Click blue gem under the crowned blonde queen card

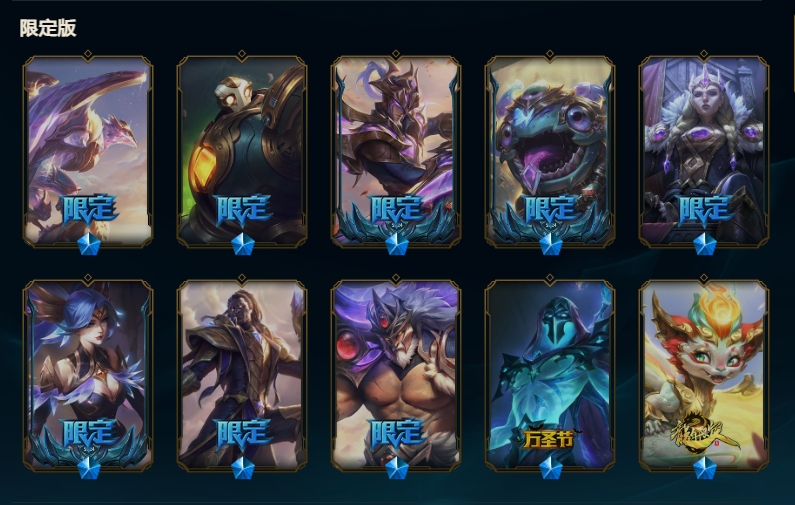pyautogui.click(x=705, y=244)
